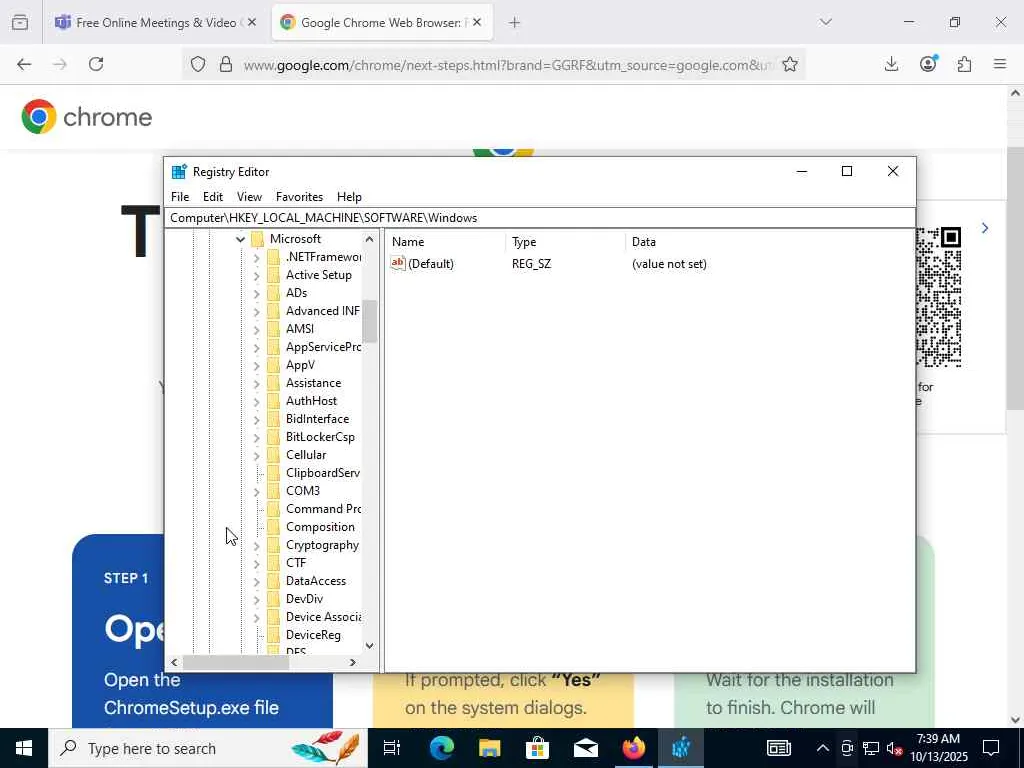Screen dimensions: 1024x768
Task: Open the browser extensions icon
Action: [964, 64]
